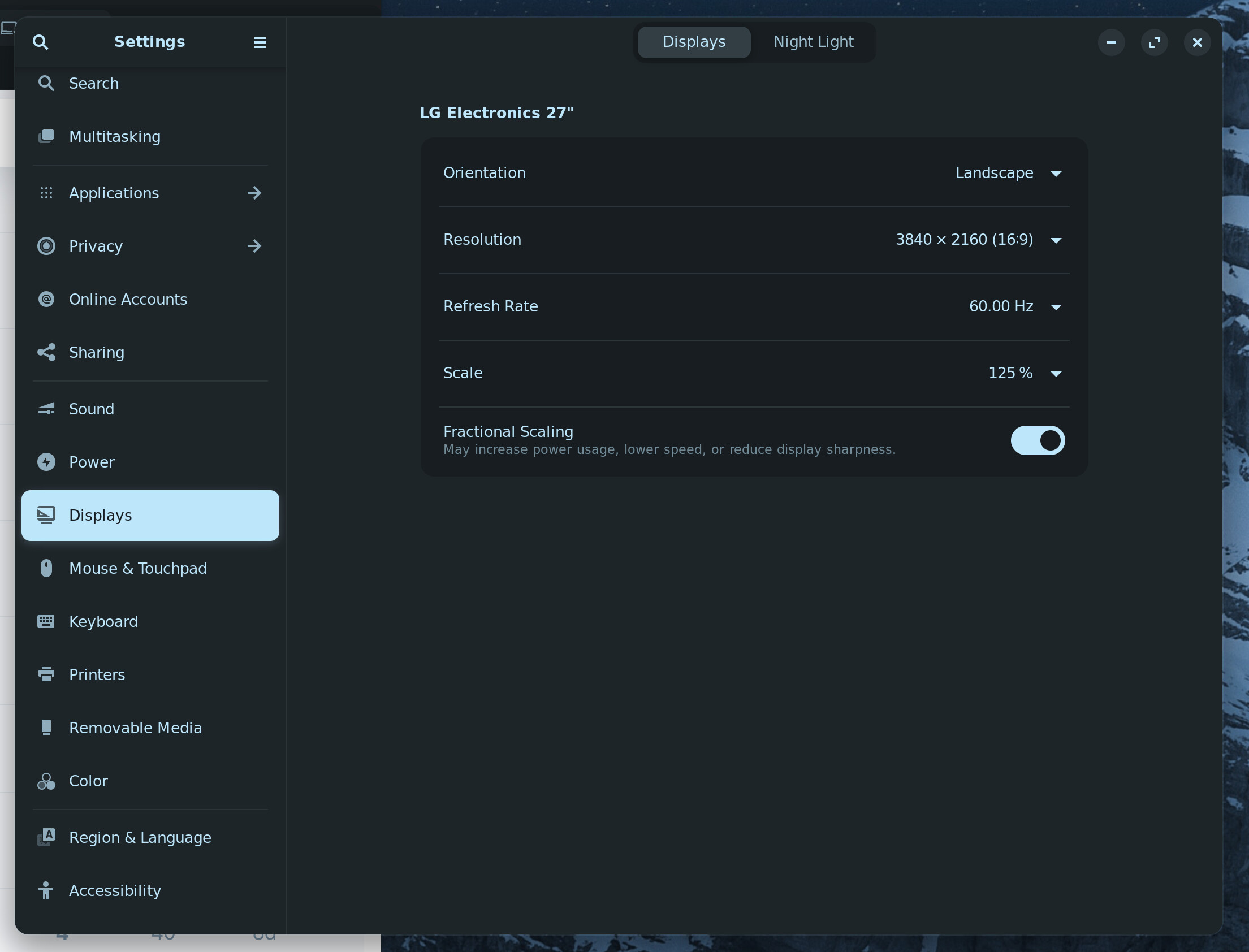Open the Refresh Rate 60.00 Hz dropdown
Image resolution: width=1249 pixels, height=952 pixels.
coord(1014,306)
